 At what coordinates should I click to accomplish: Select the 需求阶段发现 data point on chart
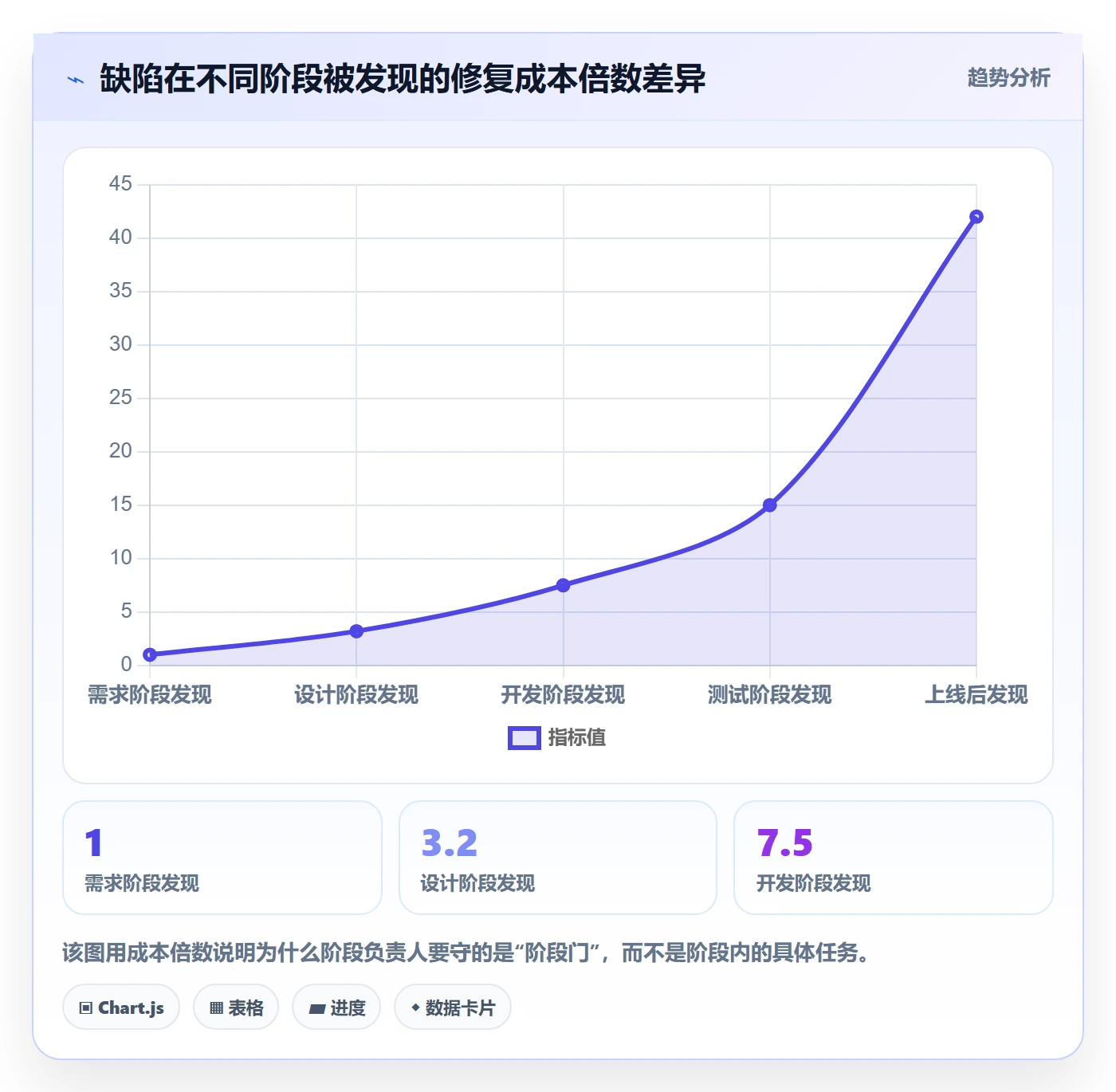coord(150,655)
